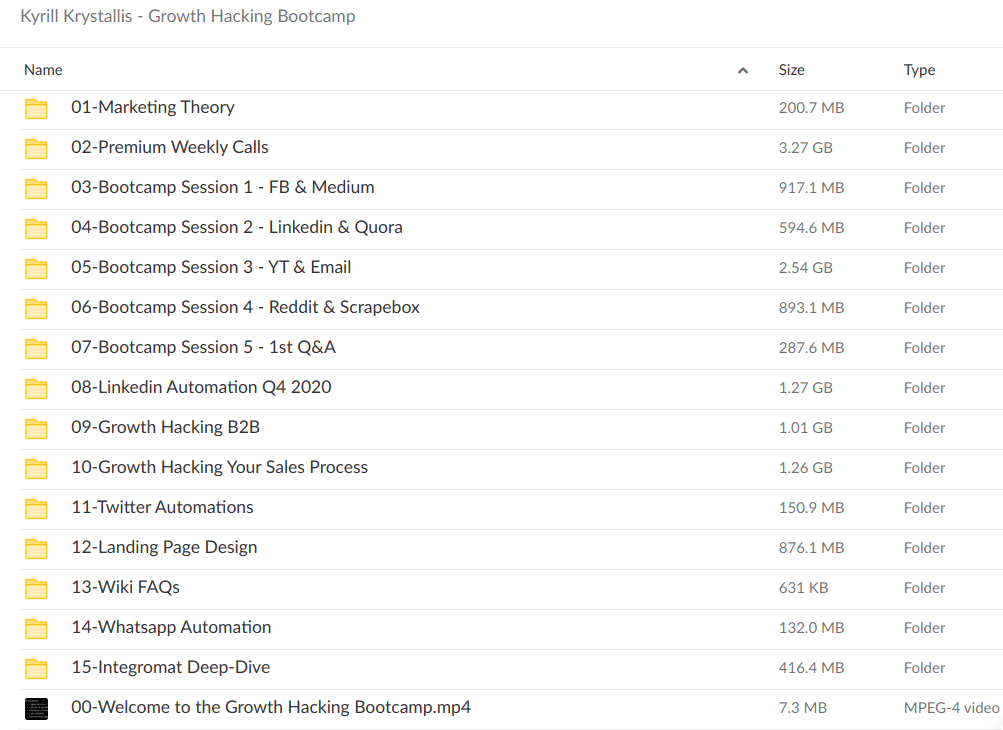Select the folder icon for 13-Wiki FAQs
Viewport: 1003px width, 730px height.
(37, 587)
